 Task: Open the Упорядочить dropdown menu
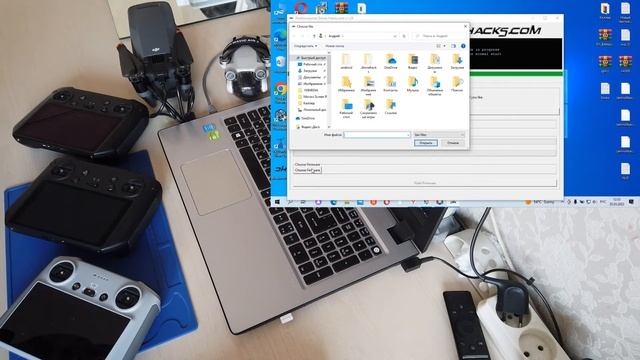[x=305, y=46]
